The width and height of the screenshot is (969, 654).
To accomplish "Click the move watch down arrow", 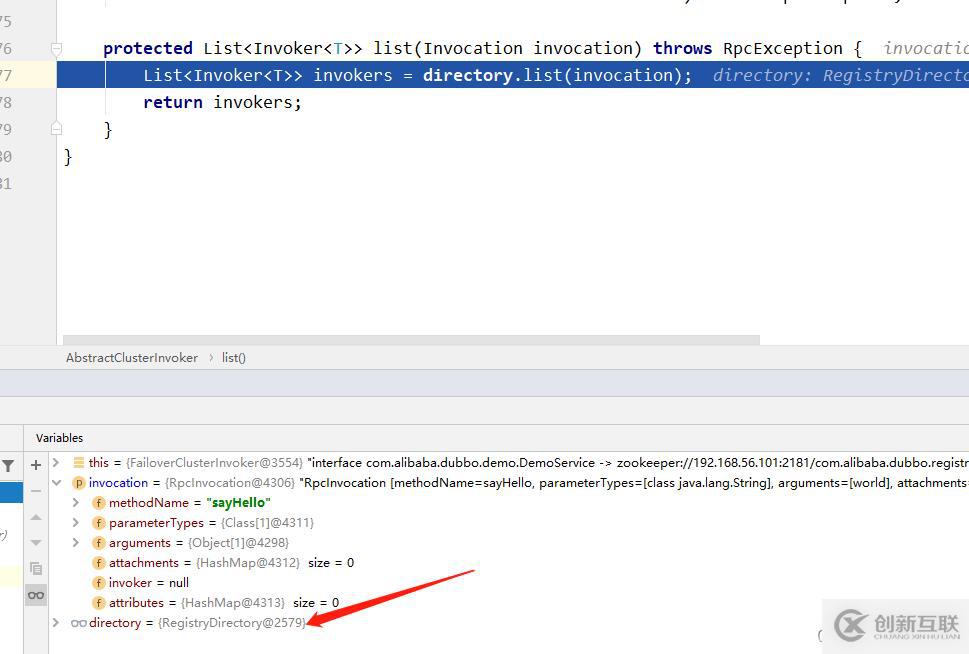I will pos(36,542).
